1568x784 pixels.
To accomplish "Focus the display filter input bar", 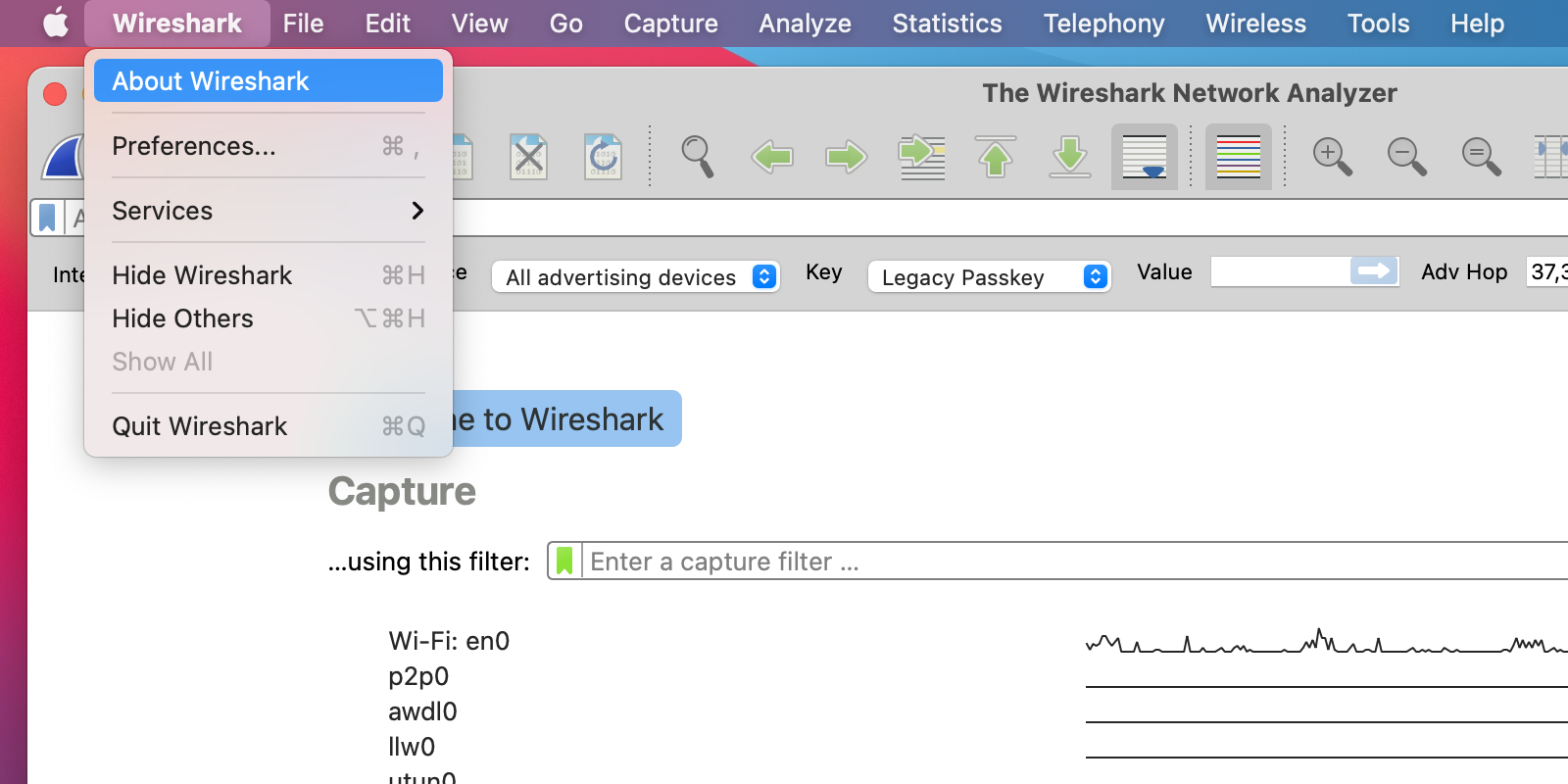I will pos(1010,218).
